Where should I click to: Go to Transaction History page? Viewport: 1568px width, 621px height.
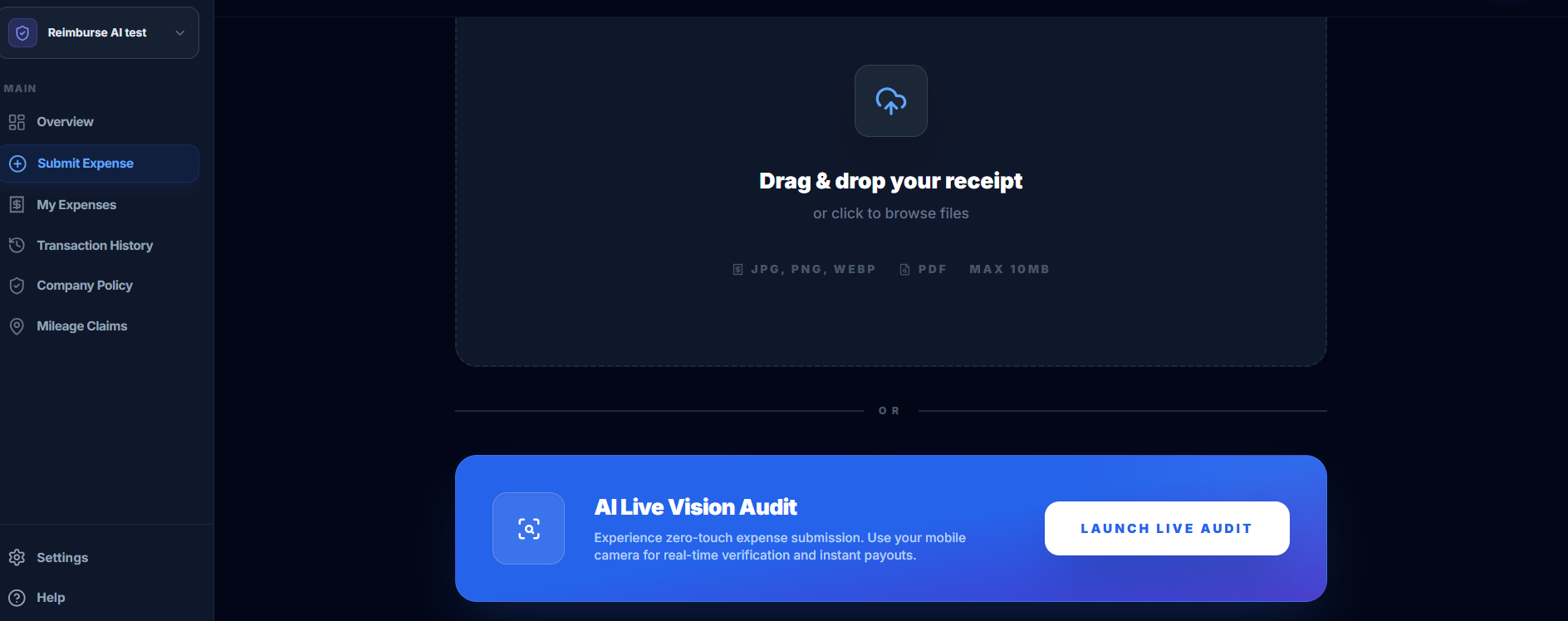(x=100, y=245)
